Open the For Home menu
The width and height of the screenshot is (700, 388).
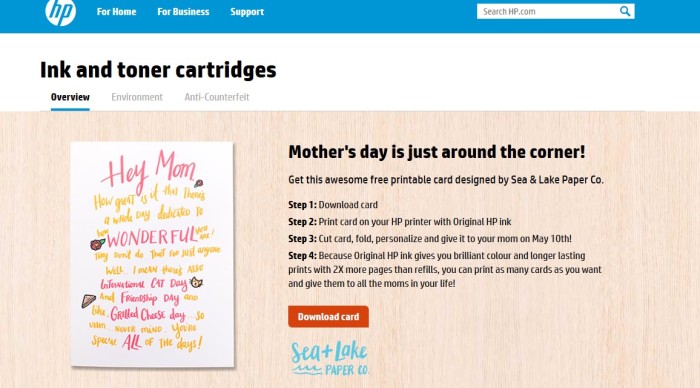pos(117,12)
